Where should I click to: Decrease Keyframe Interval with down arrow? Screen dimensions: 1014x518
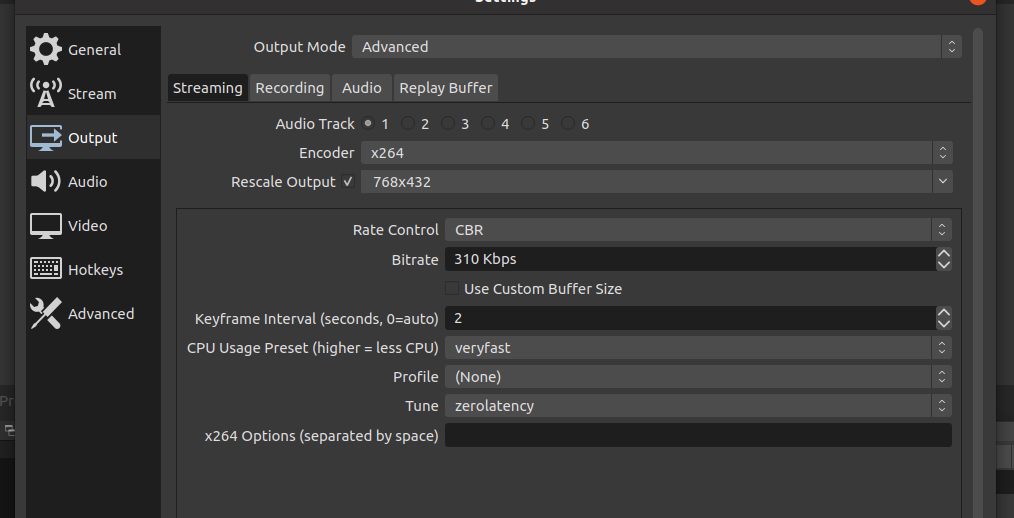coord(944,323)
